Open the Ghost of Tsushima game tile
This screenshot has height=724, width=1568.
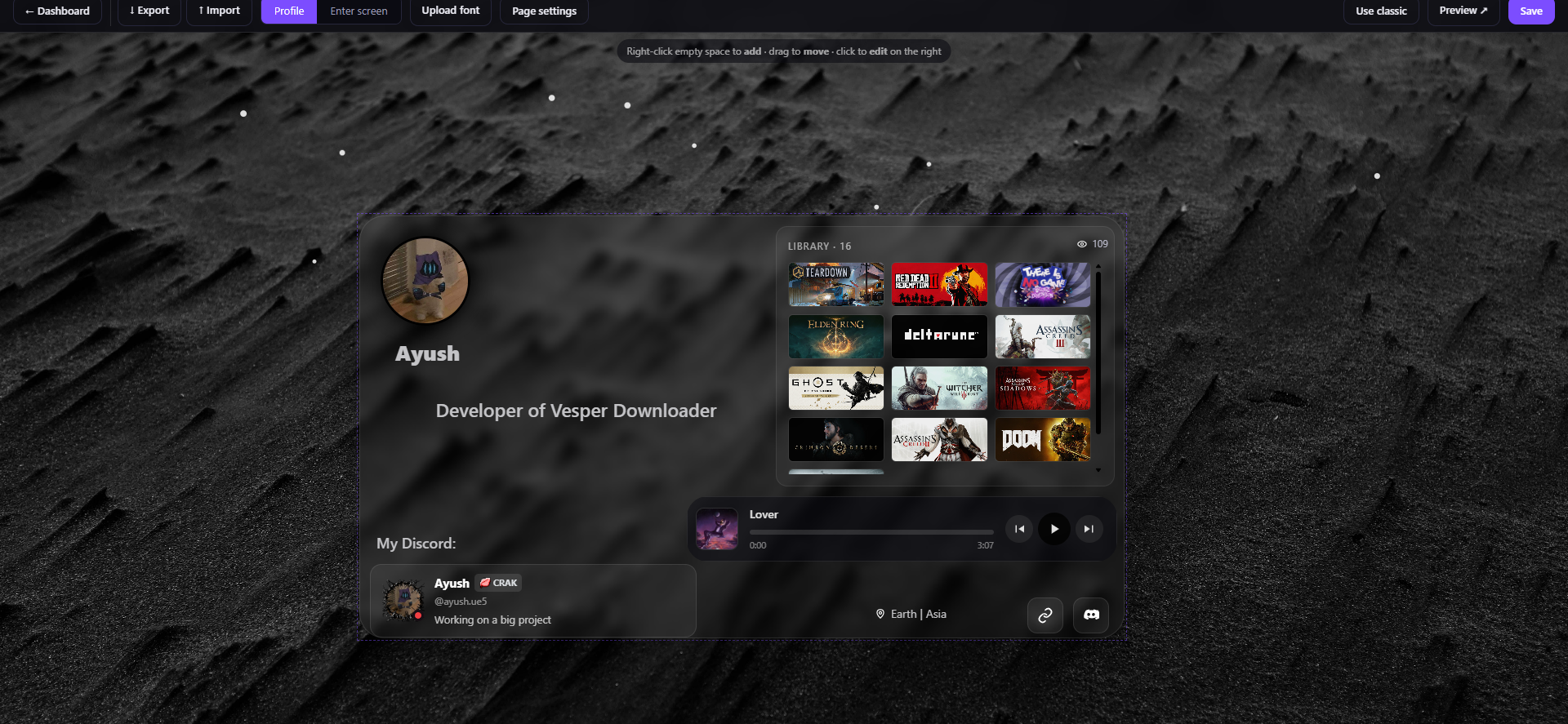(836, 388)
